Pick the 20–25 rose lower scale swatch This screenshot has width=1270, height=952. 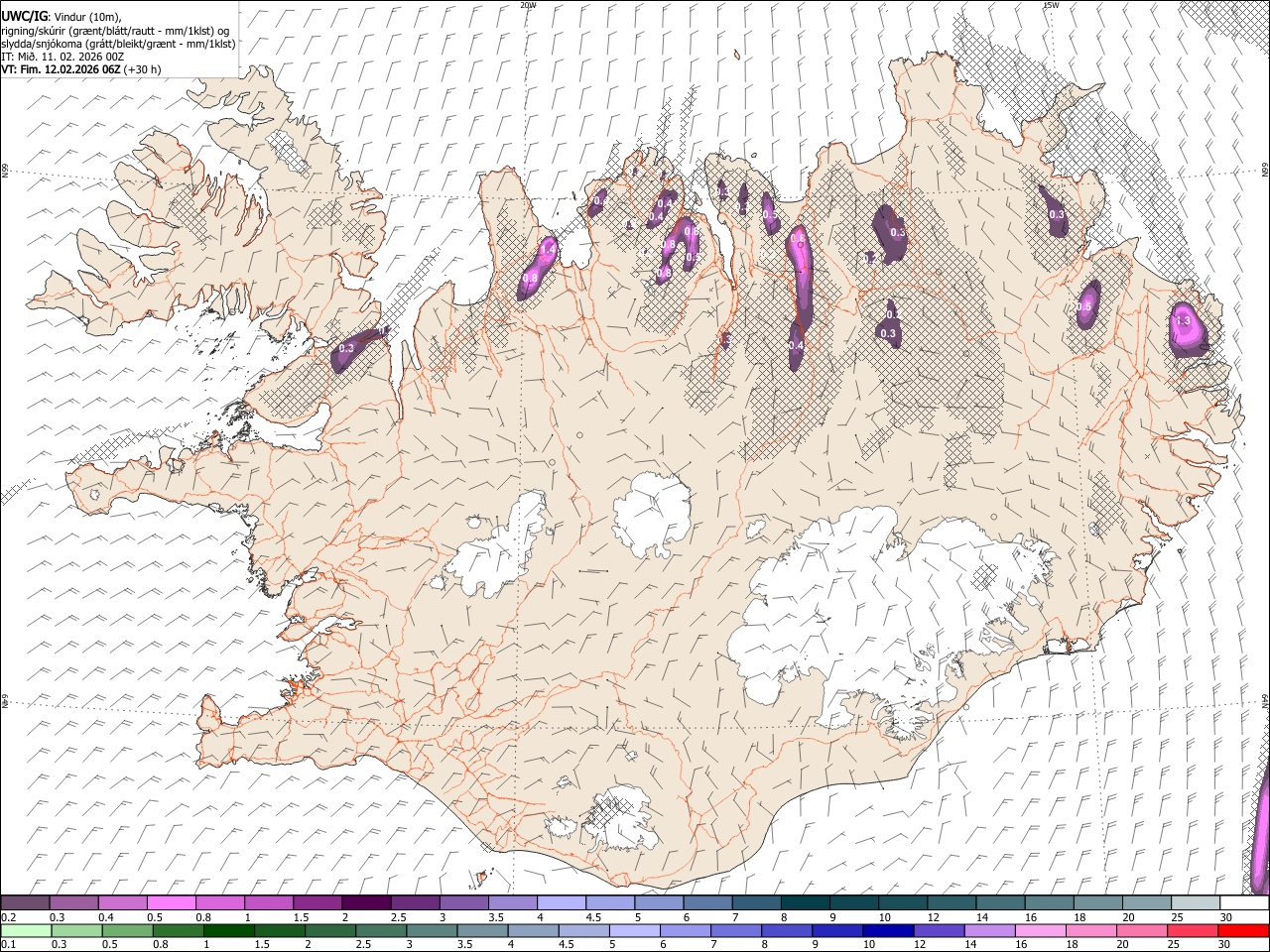[x=1141, y=930]
